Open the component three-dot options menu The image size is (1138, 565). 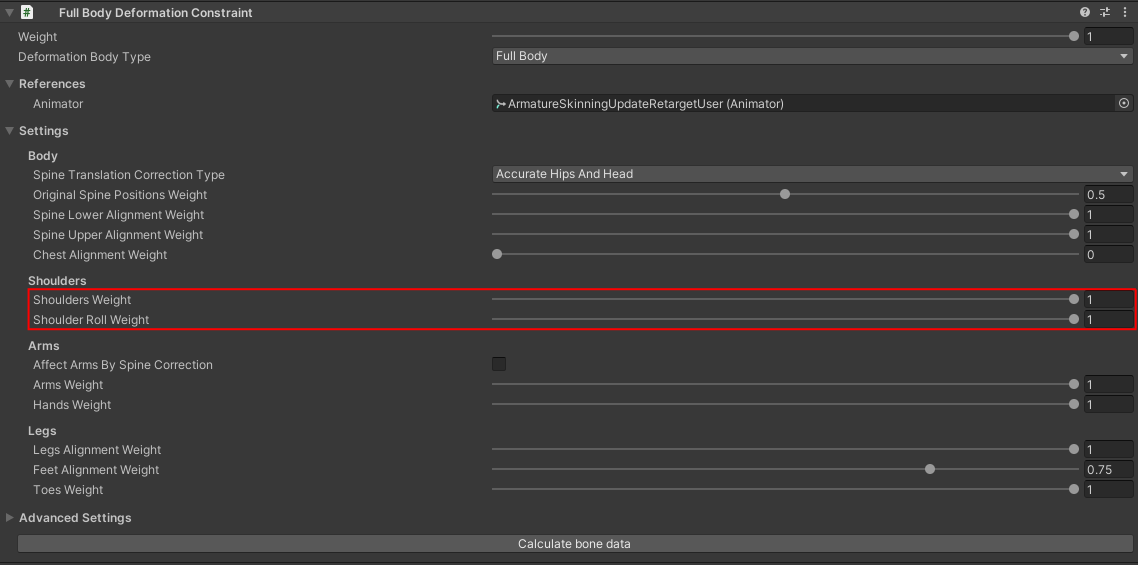pyautogui.click(x=1125, y=12)
